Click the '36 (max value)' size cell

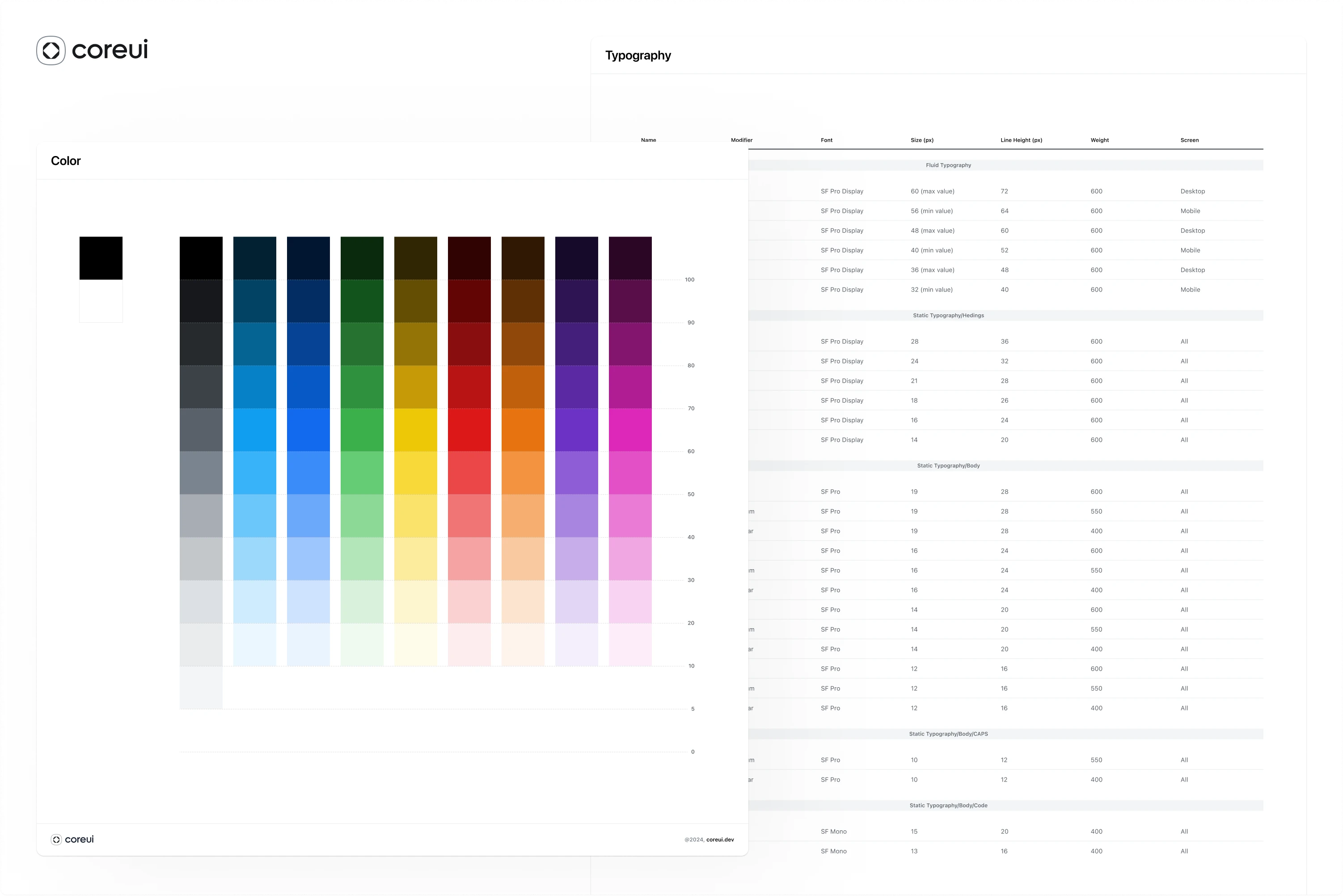[x=932, y=270]
